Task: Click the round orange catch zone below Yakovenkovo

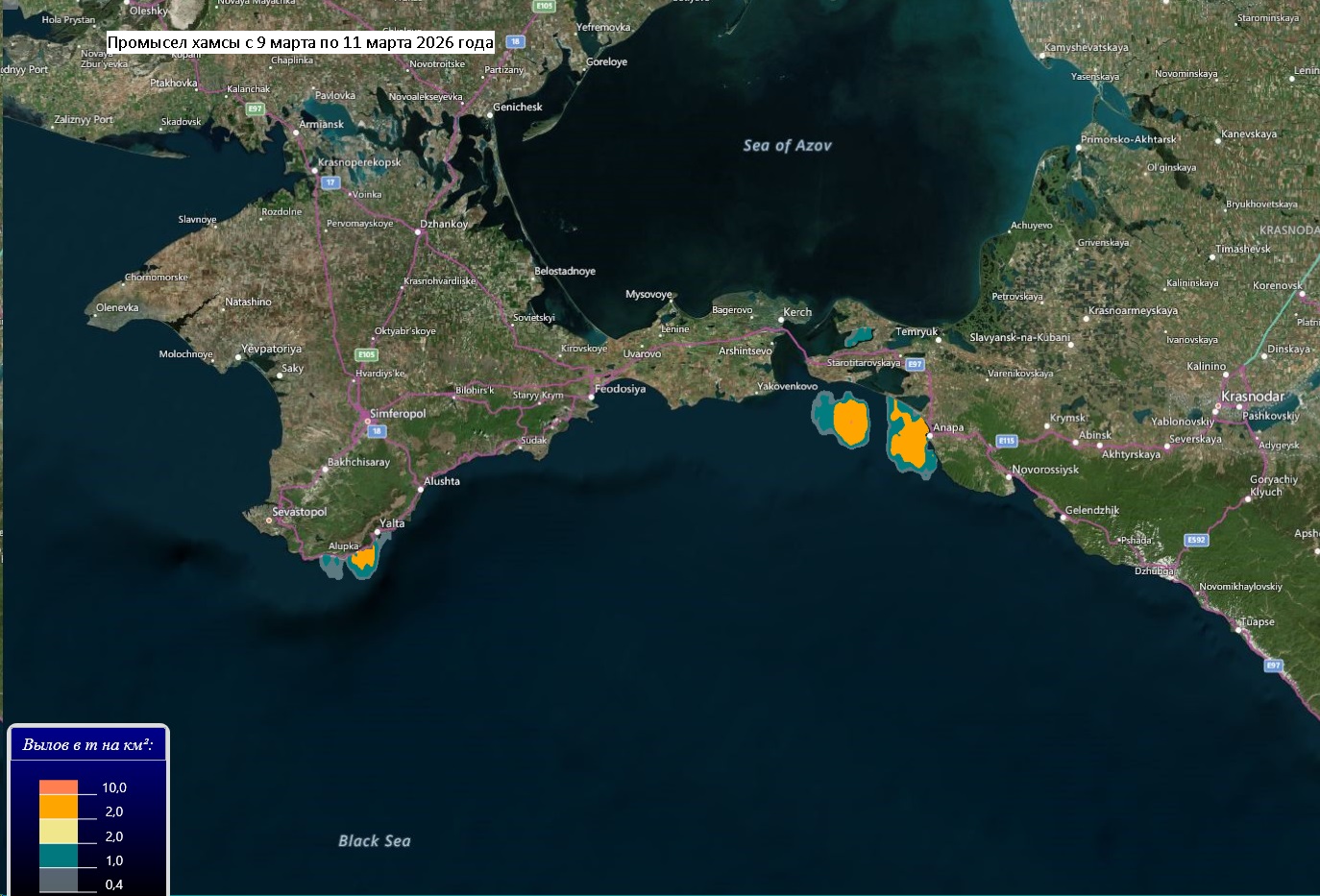Action: point(850,421)
